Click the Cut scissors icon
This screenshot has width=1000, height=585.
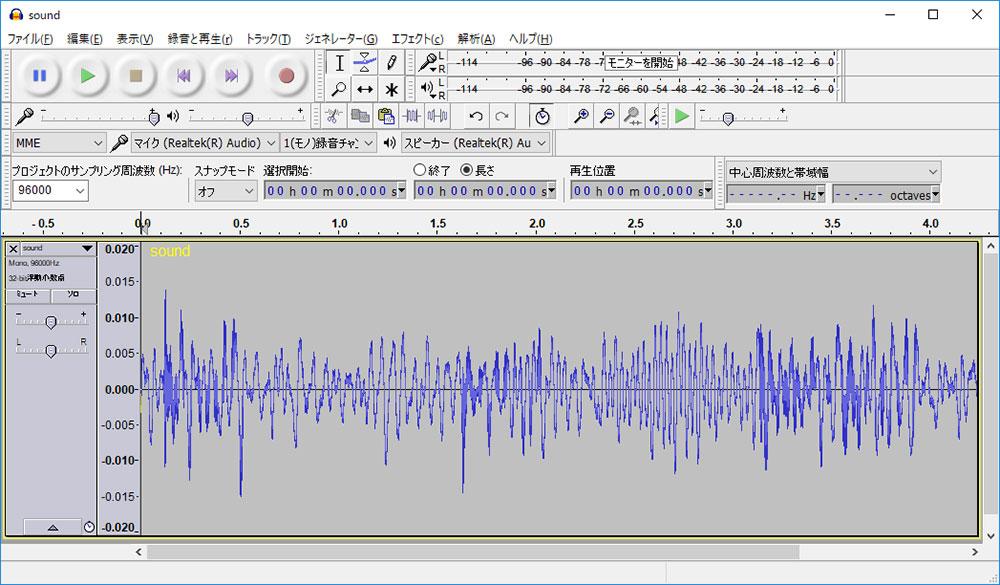pyautogui.click(x=335, y=116)
